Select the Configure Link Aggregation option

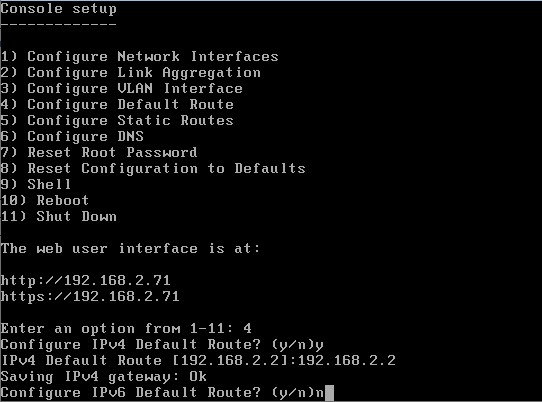tap(130, 73)
